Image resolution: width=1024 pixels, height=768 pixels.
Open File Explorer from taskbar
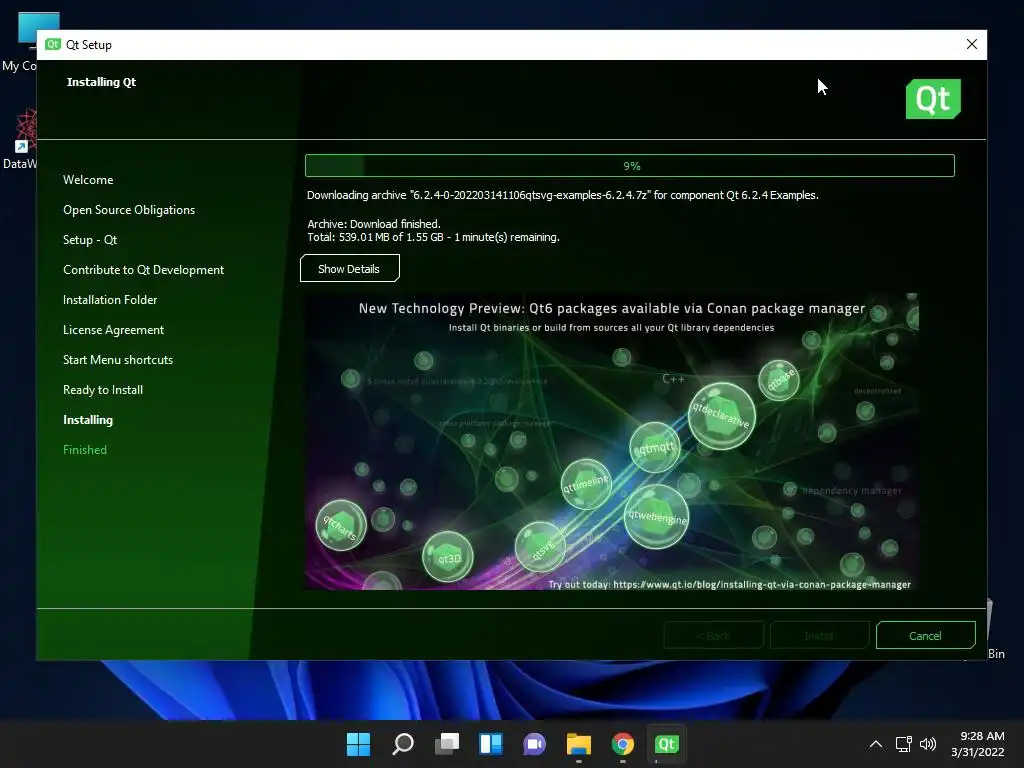pyautogui.click(x=579, y=744)
